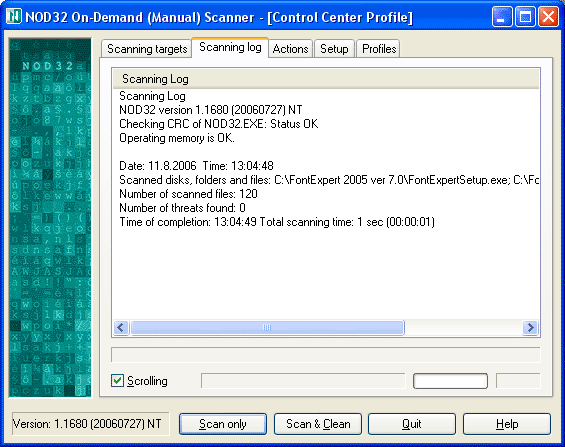This screenshot has width=565, height=447.
Task: Click the left arrow of the log scrollbar
Action: pos(121,327)
